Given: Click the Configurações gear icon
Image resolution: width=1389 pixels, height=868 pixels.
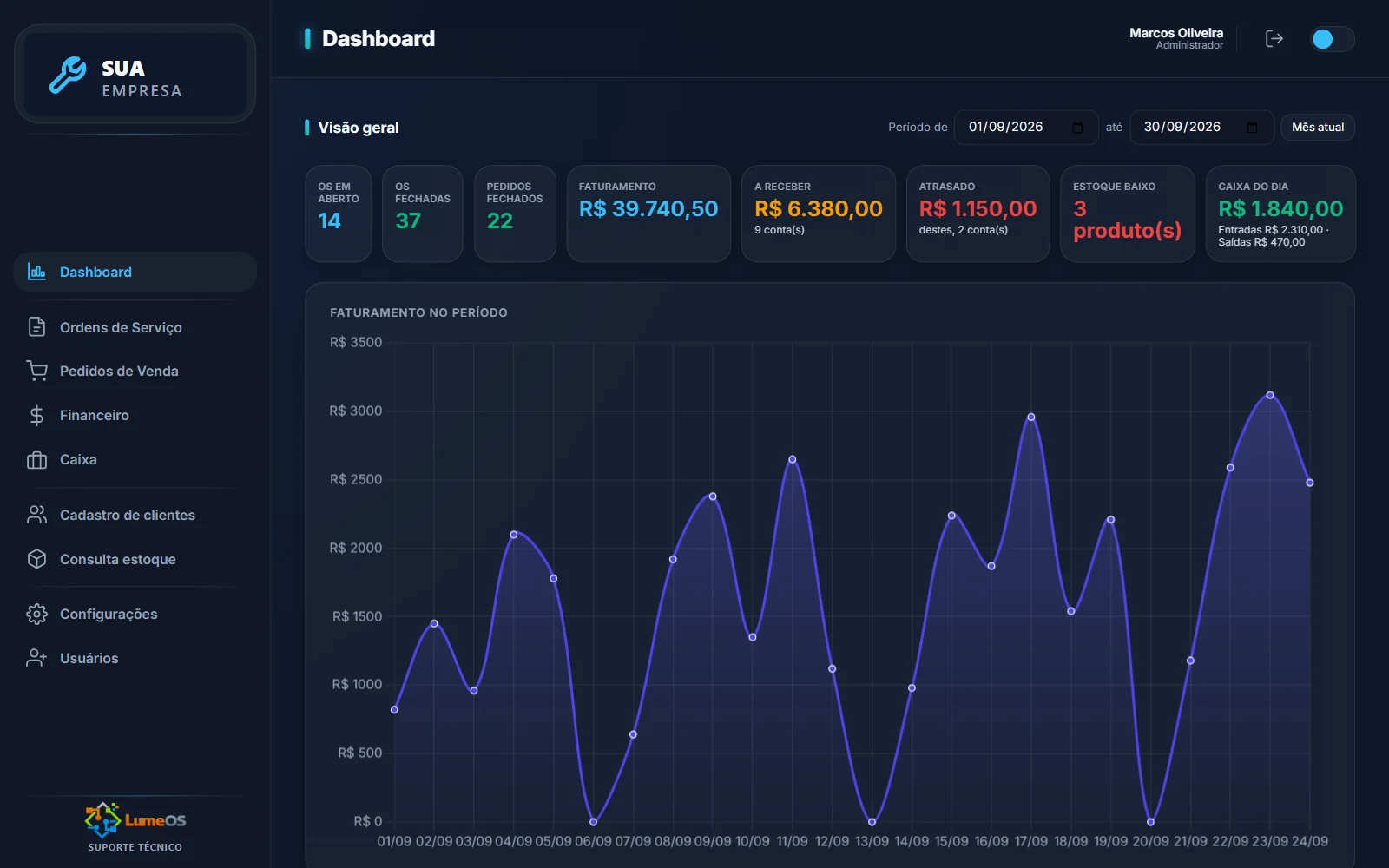Looking at the screenshot, I should coord(36,614).
